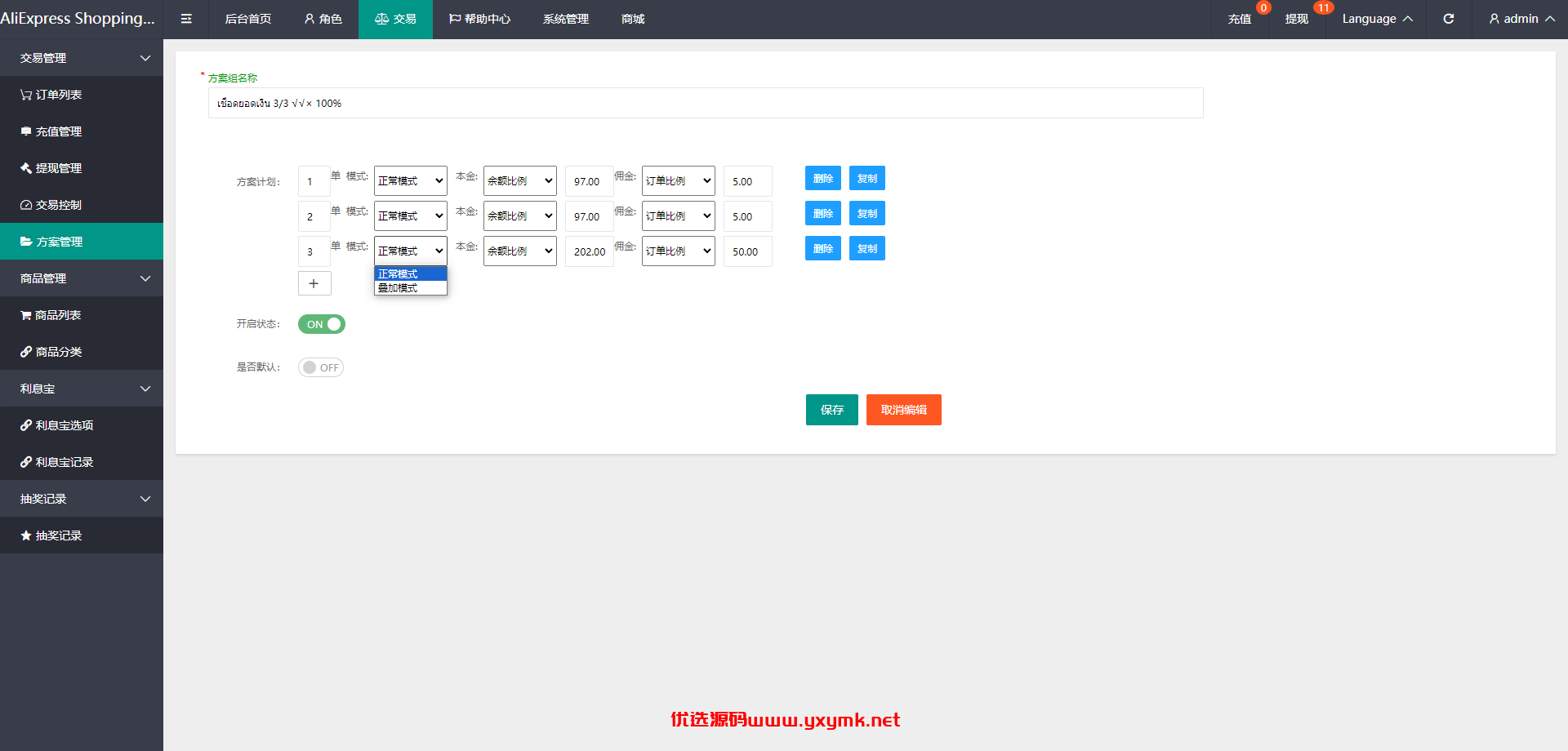Screen dimensions: 1568x751
Task: Click the plus icon to add plan row
Action: (x=314, y=283)
